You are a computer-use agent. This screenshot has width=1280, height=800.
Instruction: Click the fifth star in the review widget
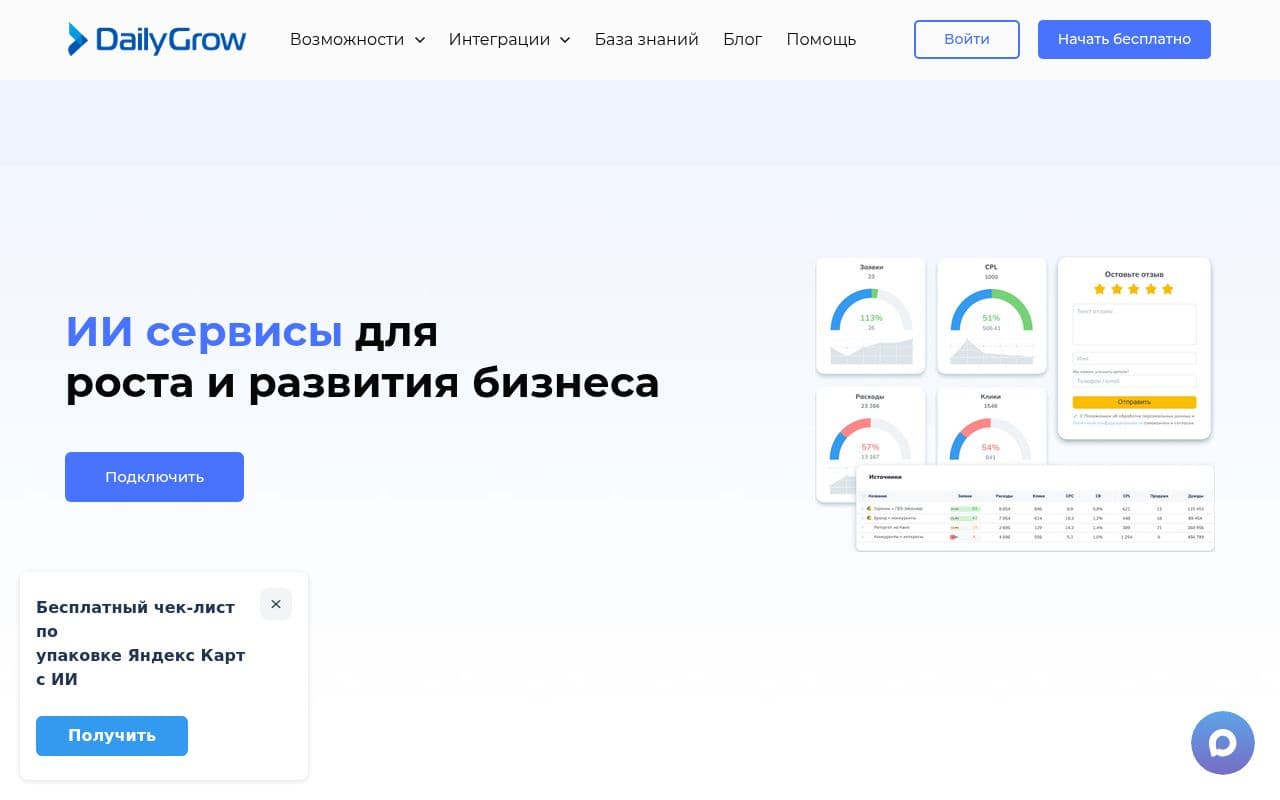1168,289
